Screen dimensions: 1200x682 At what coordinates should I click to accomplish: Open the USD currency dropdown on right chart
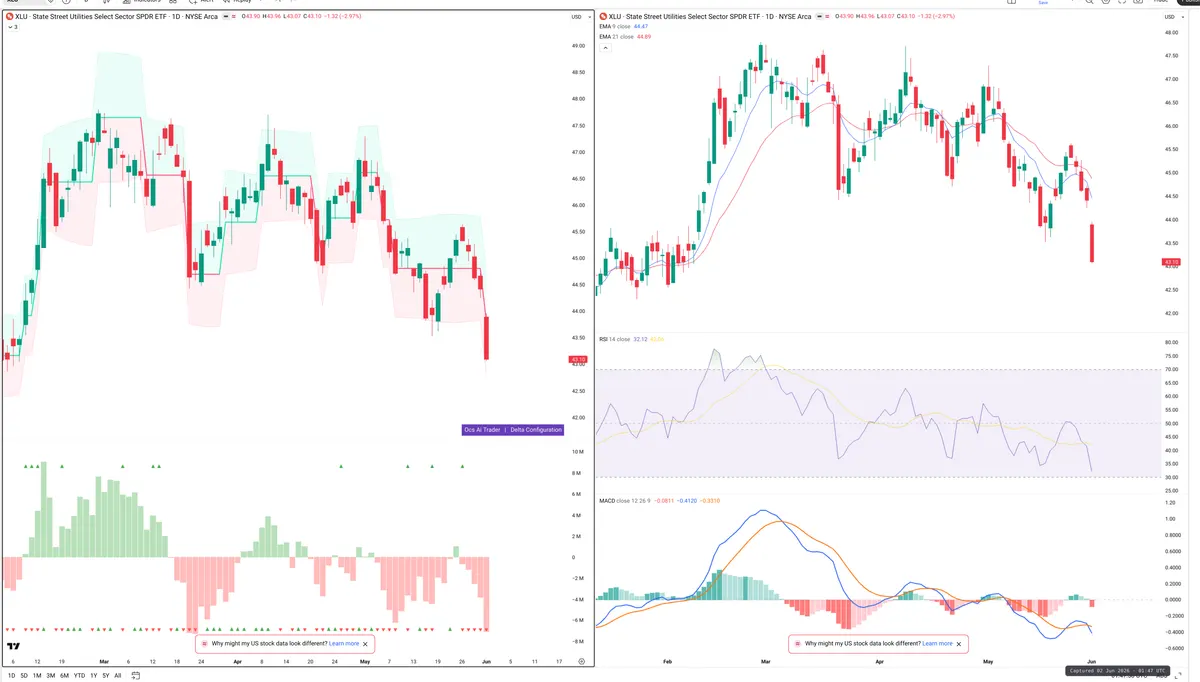[x=1176, y=17]
